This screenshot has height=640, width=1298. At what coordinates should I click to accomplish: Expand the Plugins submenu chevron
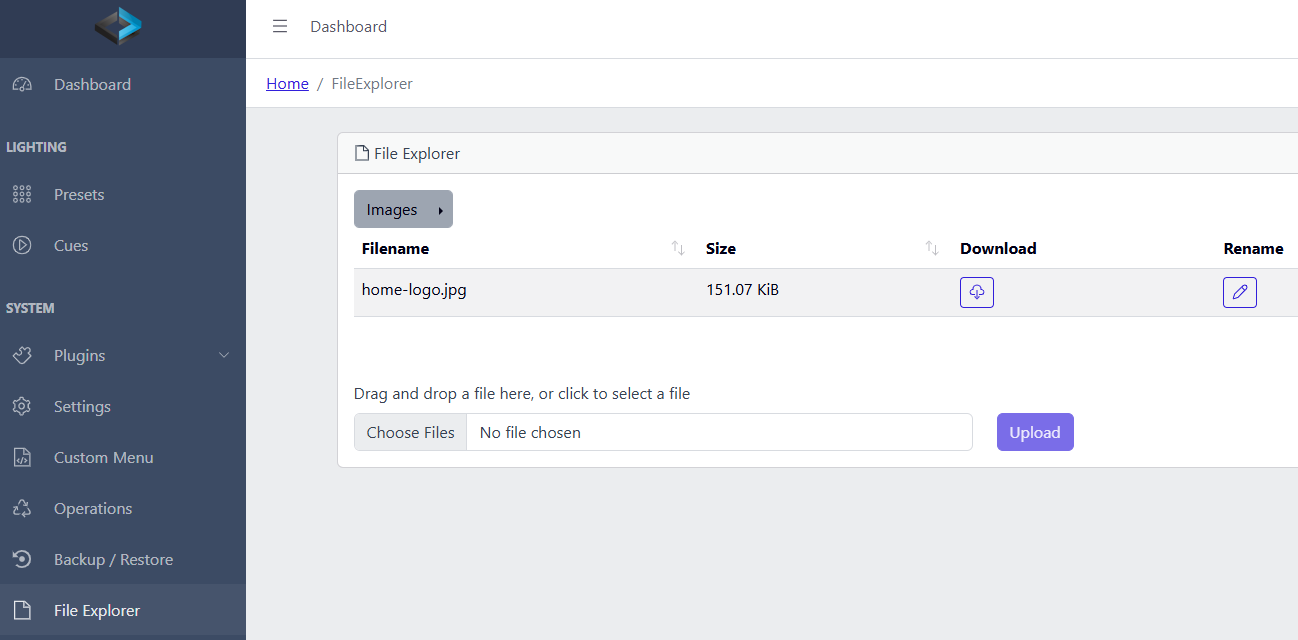(224, 355)
